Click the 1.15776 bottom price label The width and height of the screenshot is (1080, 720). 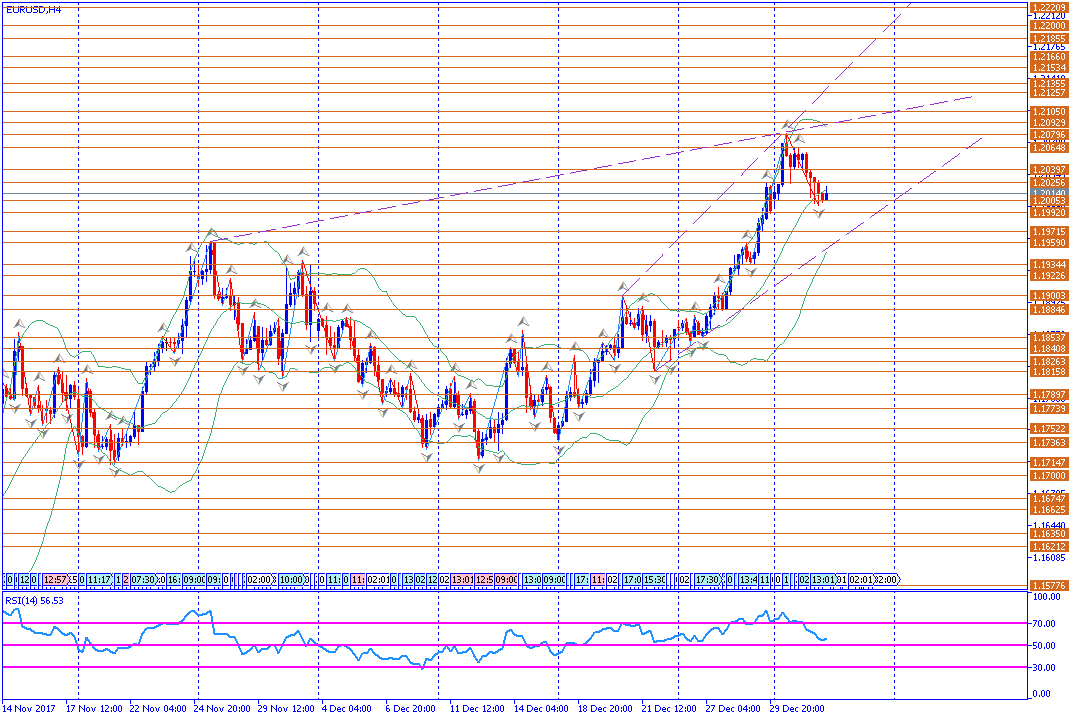[x=1047, y=585]
